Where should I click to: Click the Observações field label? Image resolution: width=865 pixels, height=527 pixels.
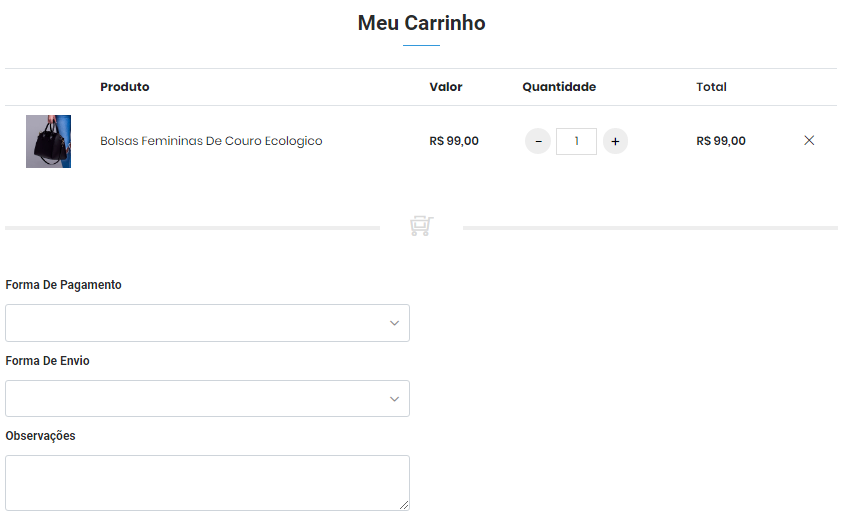[40, 436]
